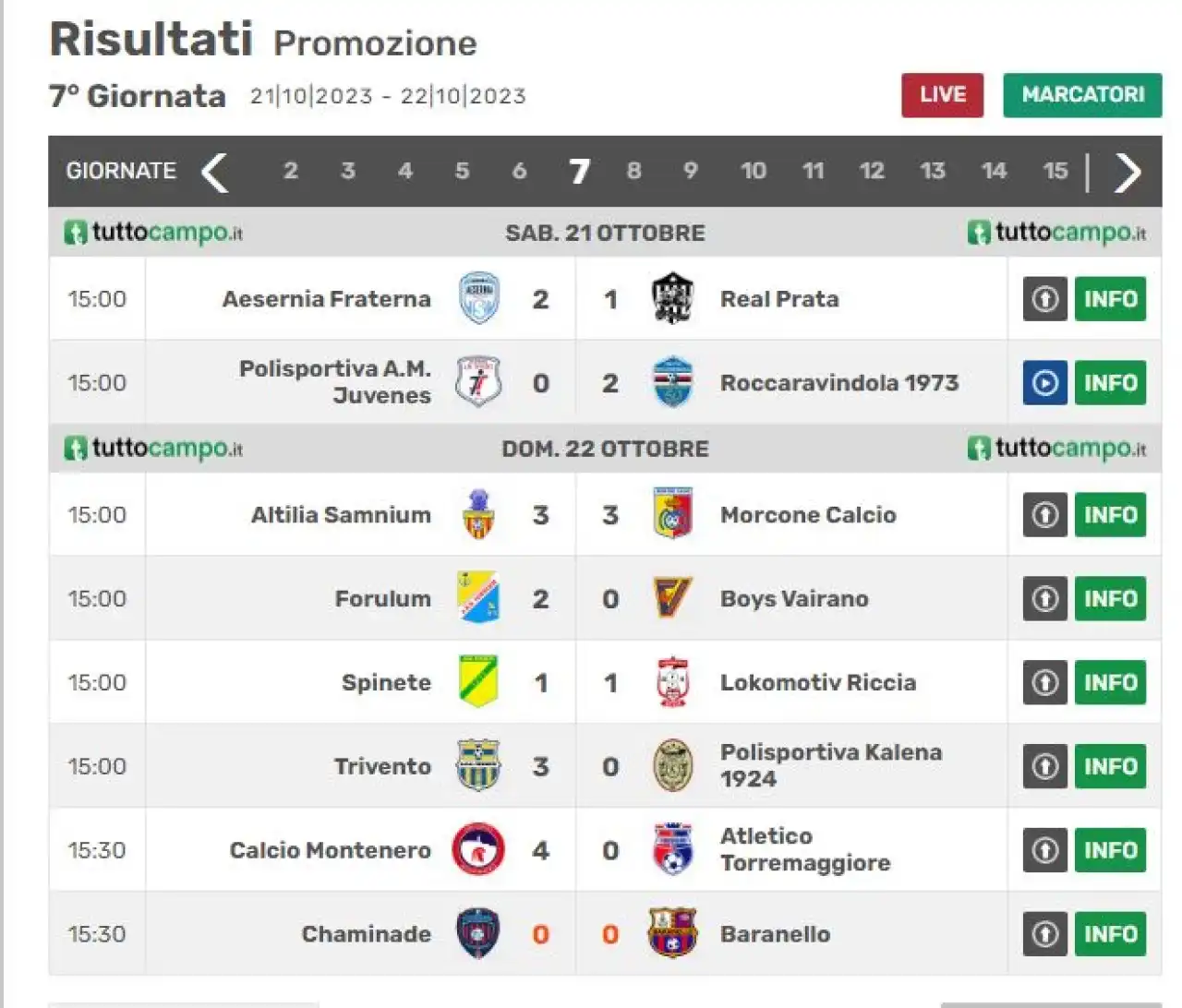Open the Roccaravindola 1973 team logo
The width and height of the screenshot is (1182, 1008).
(x=672, y=382)
